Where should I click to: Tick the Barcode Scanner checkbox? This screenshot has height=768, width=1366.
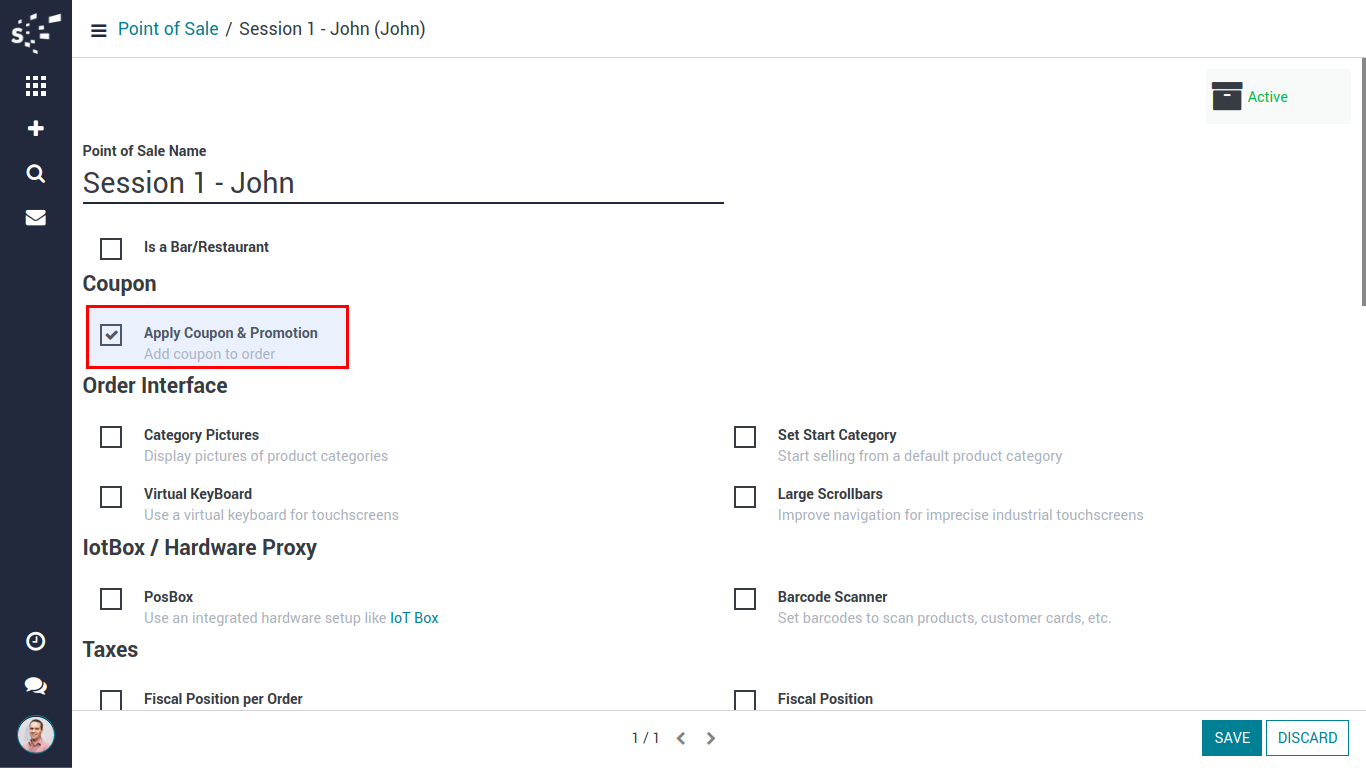[x=745, y=599]
